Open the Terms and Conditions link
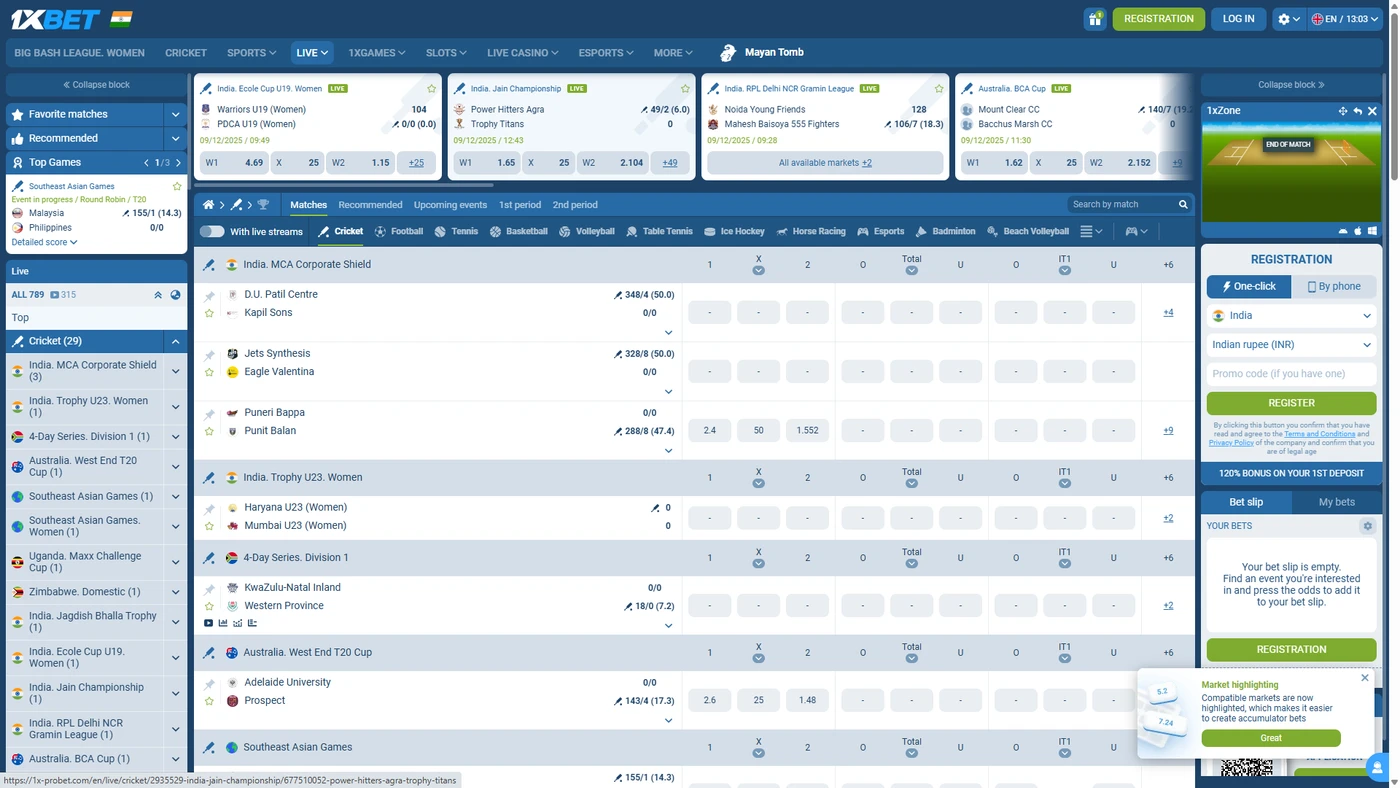 [x=1318, y=433]
